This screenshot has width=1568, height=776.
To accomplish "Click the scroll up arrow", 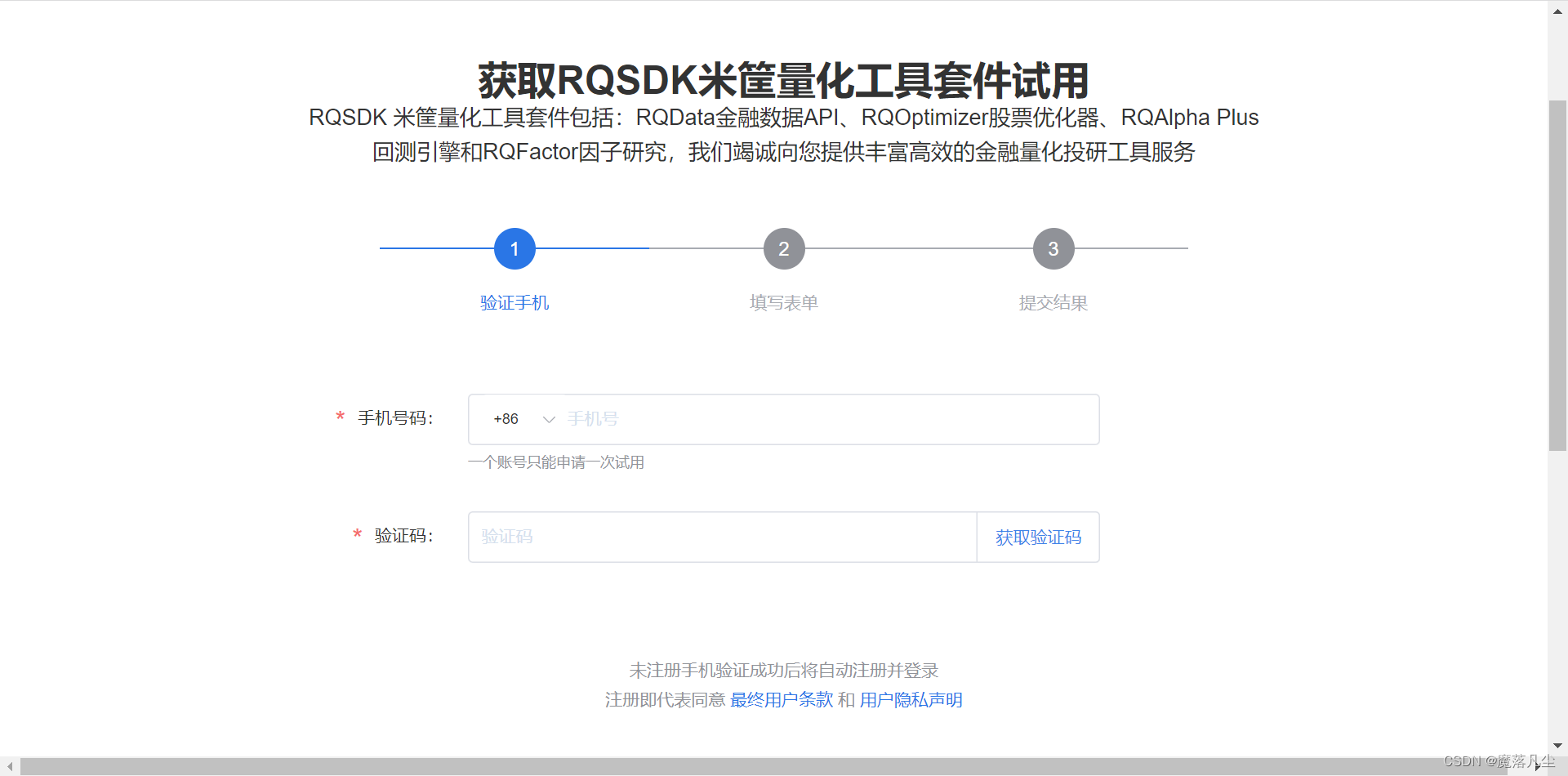I will [1557, 11].
